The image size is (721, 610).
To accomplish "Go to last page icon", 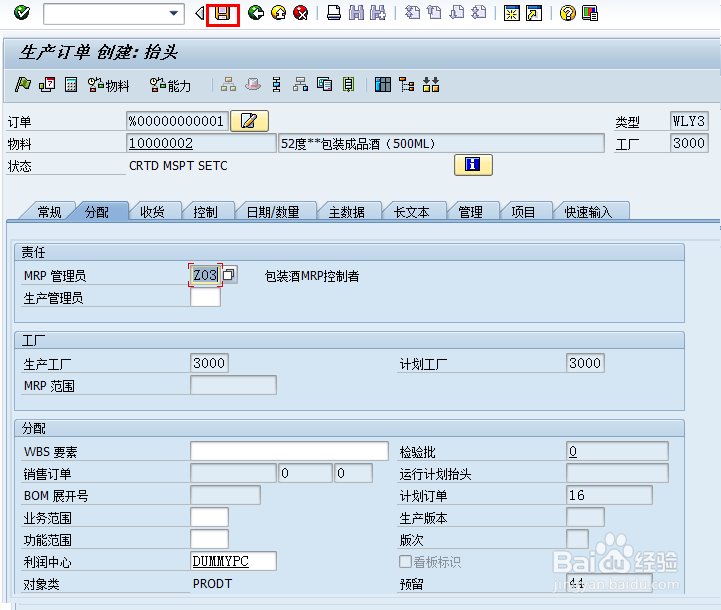I will click(x=479, y=13).
